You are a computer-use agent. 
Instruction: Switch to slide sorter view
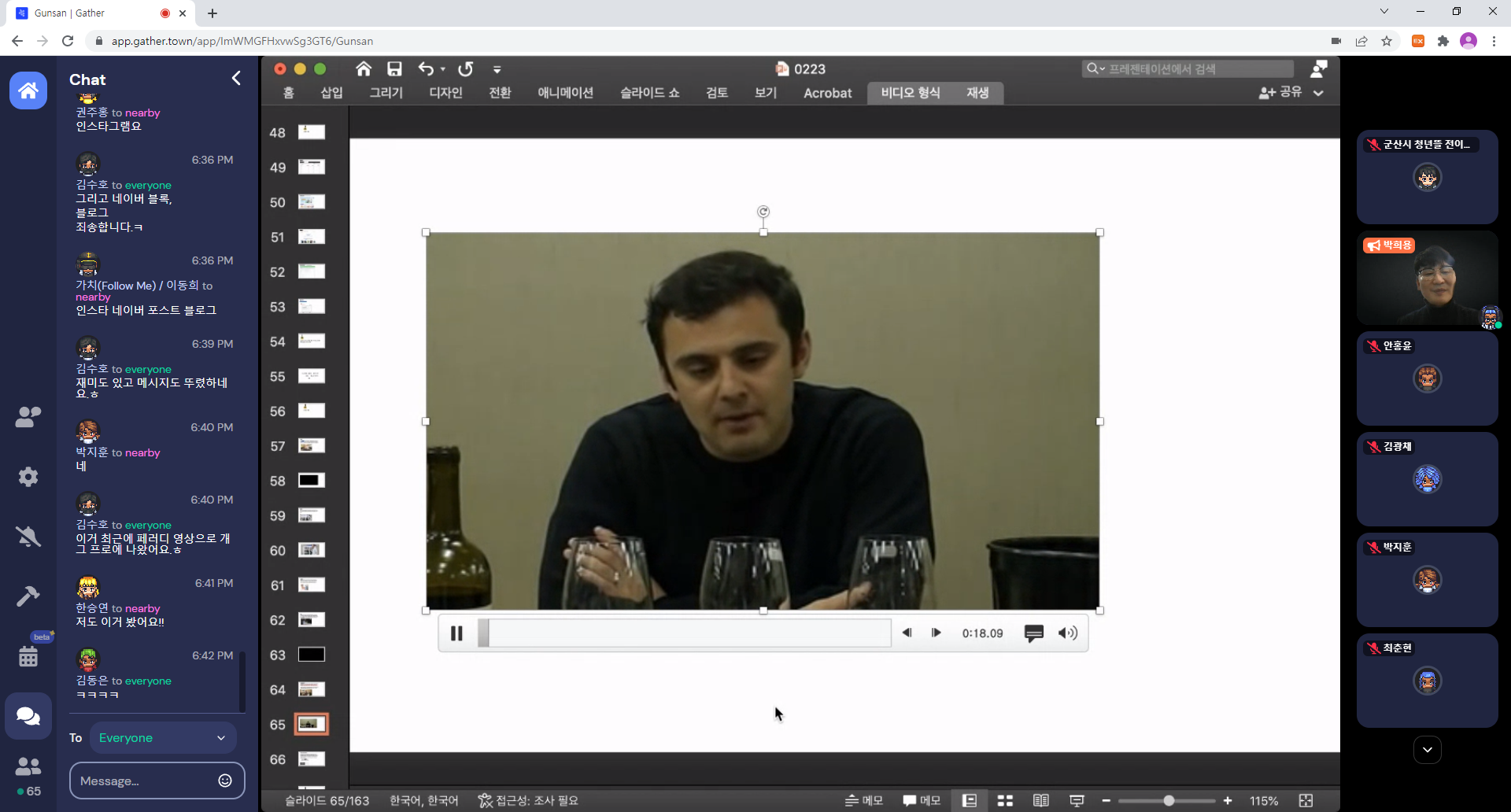click(x=1005, y=800)
